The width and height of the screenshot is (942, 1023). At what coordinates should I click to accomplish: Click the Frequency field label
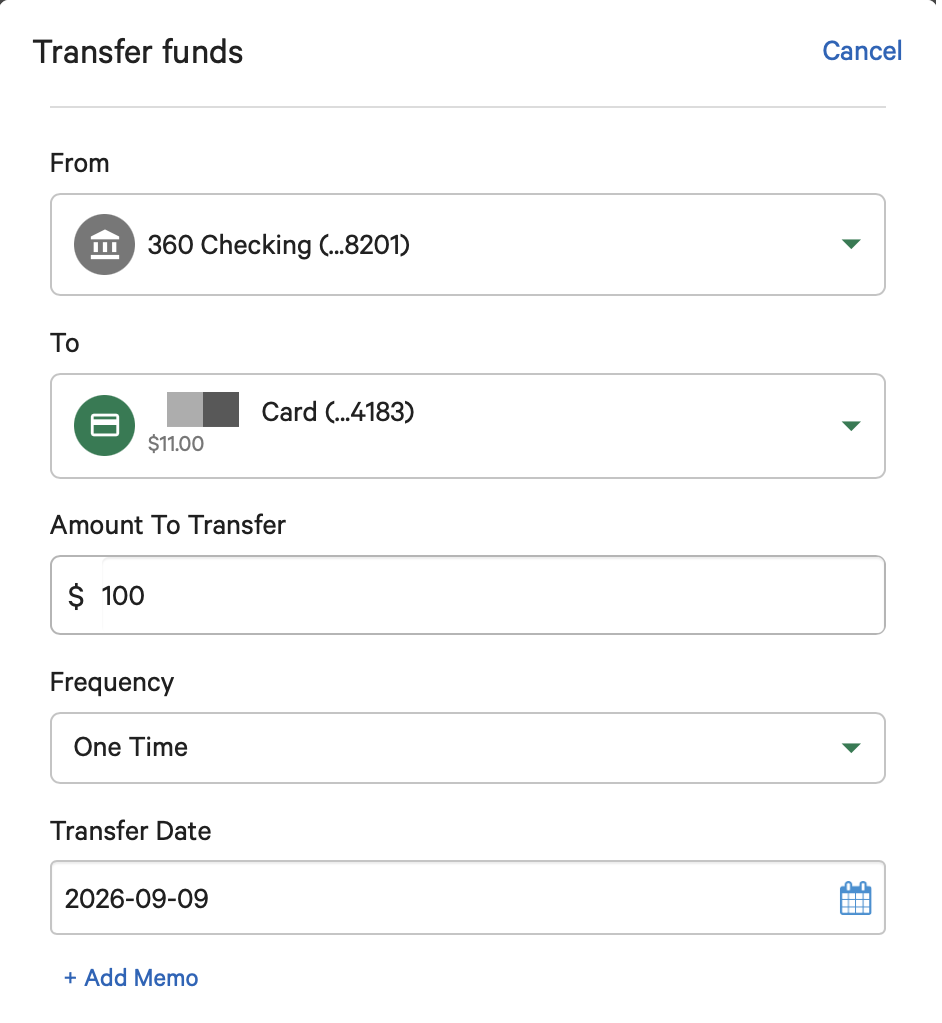[x=112, y=682]
